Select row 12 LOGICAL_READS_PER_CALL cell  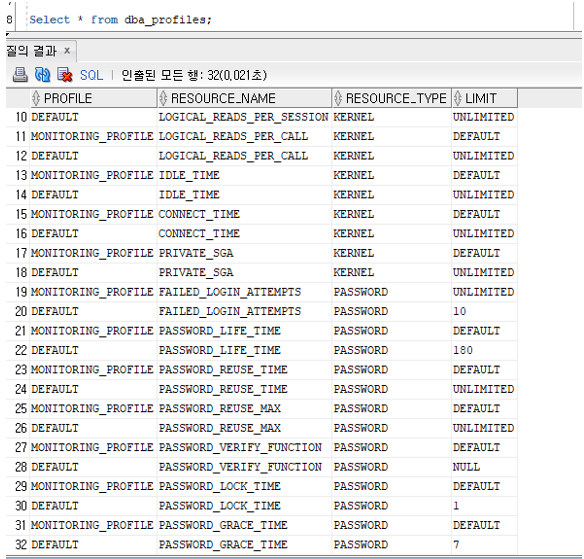click(x=244, y=156)
